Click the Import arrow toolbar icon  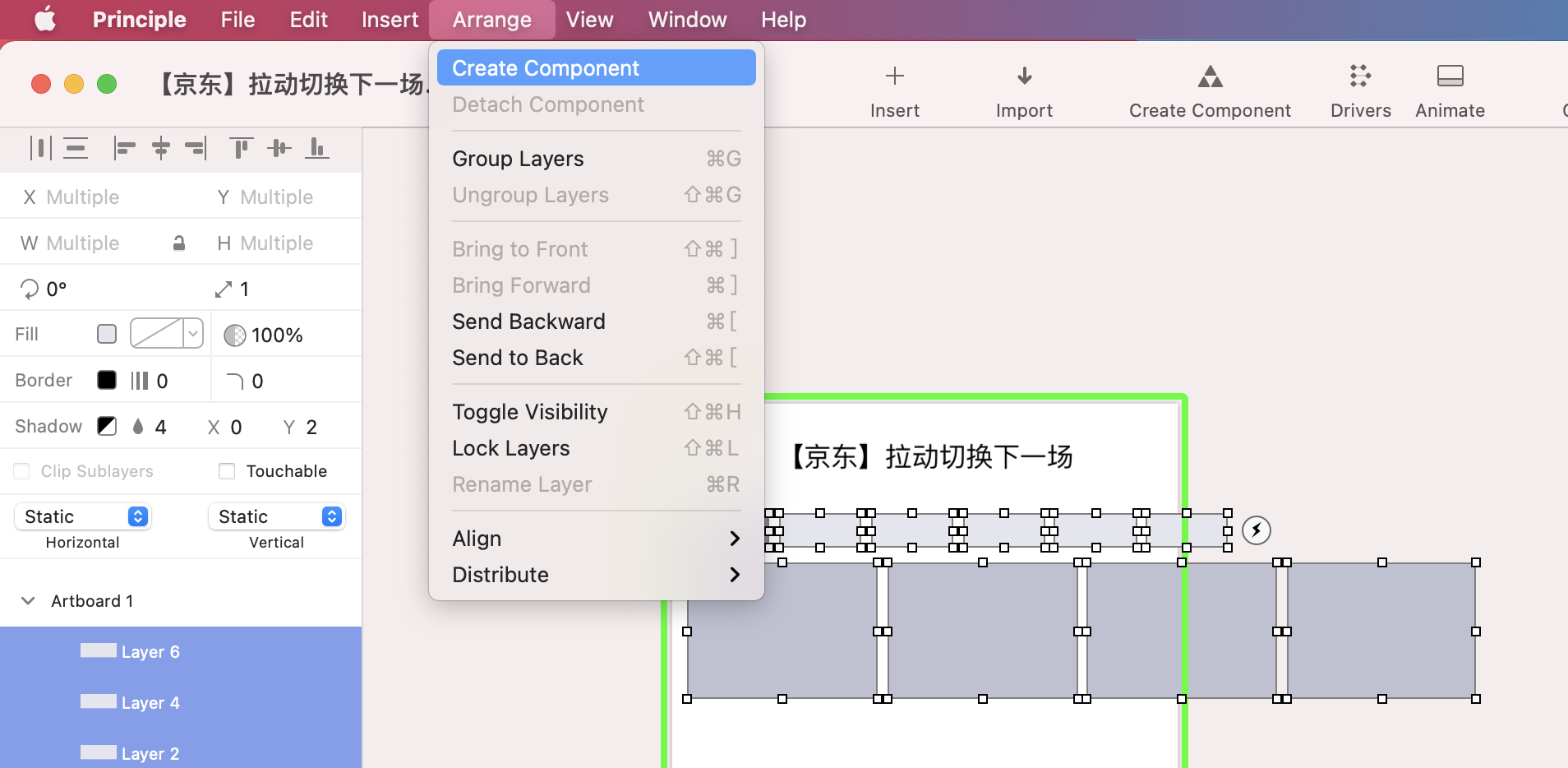coord(1024,76)
